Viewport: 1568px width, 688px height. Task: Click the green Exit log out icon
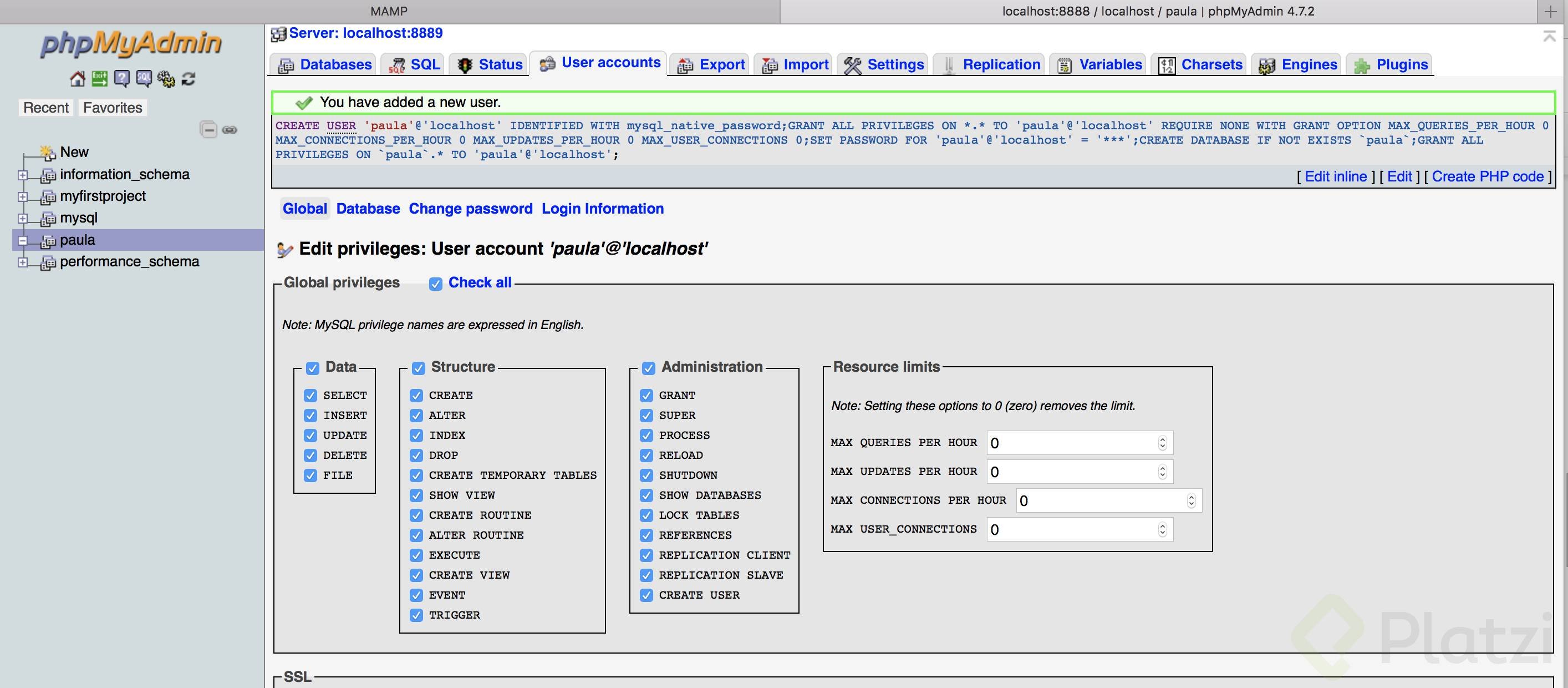click(x=99, y=79)
